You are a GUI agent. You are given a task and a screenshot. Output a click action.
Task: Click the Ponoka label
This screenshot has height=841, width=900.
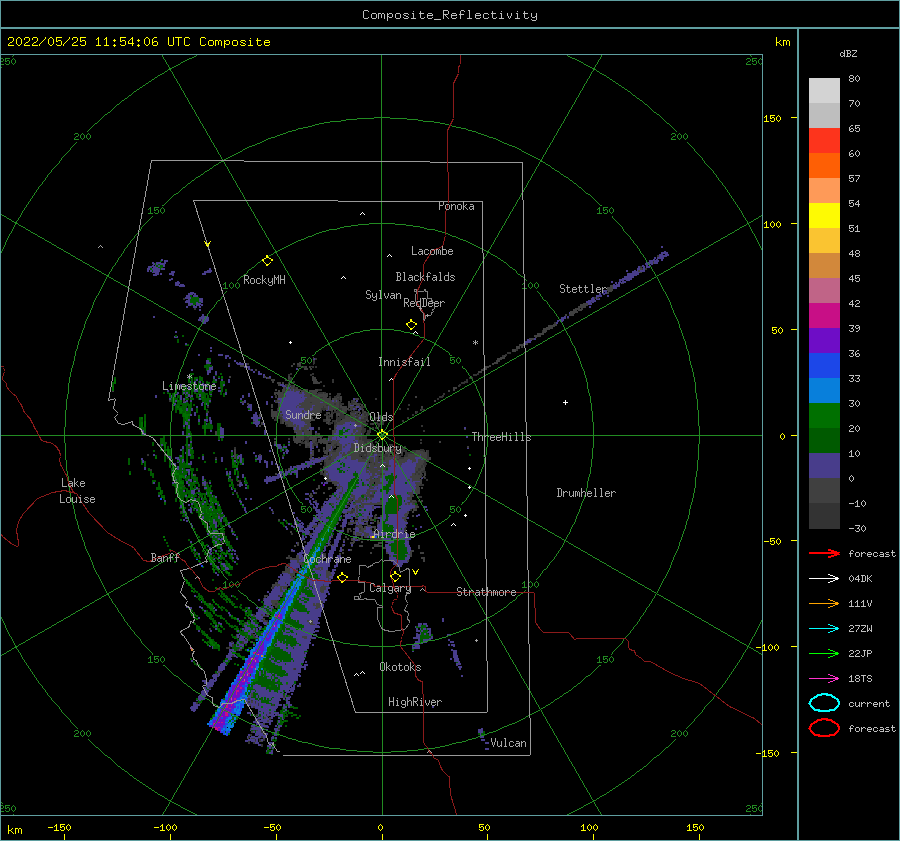(456, 206)
